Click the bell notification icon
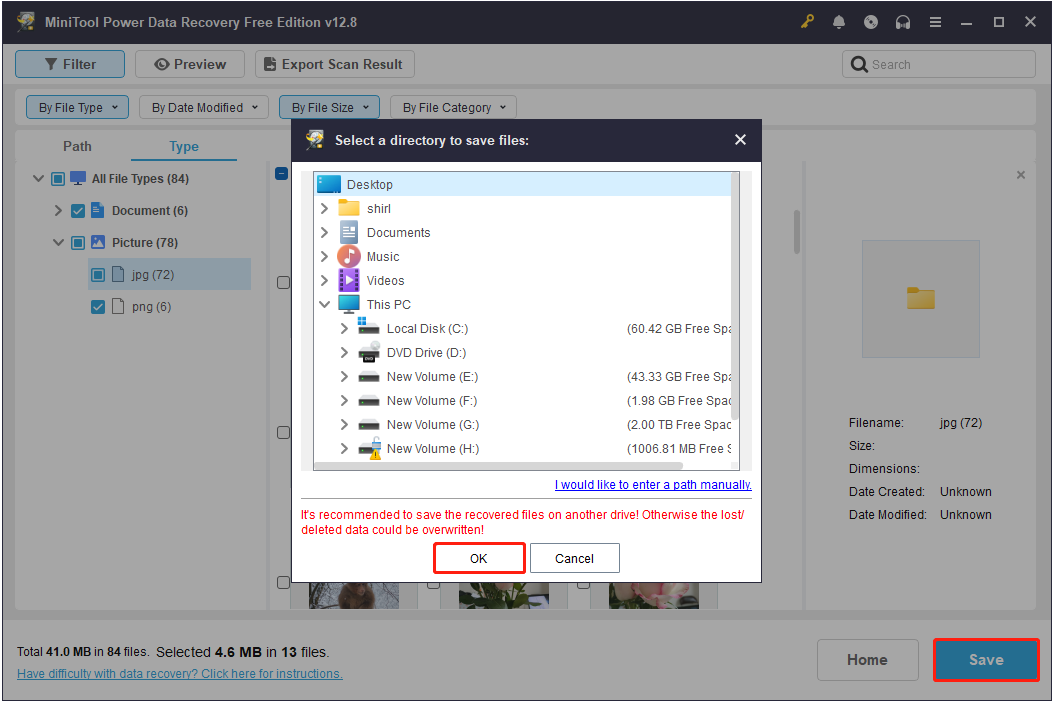Screen dimensions: 1054x703 click(x=839, y=22)
